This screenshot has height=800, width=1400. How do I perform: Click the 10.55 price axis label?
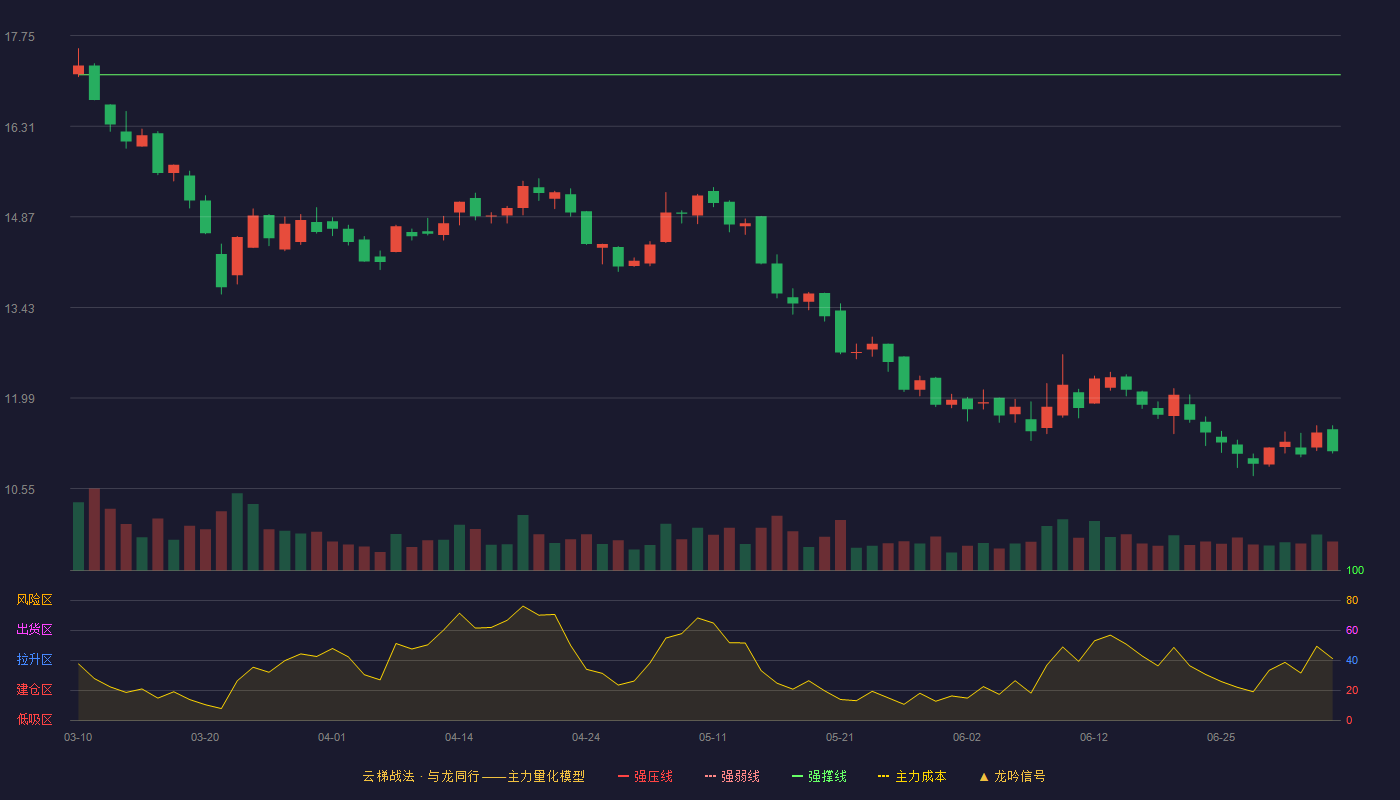(19, 490)
